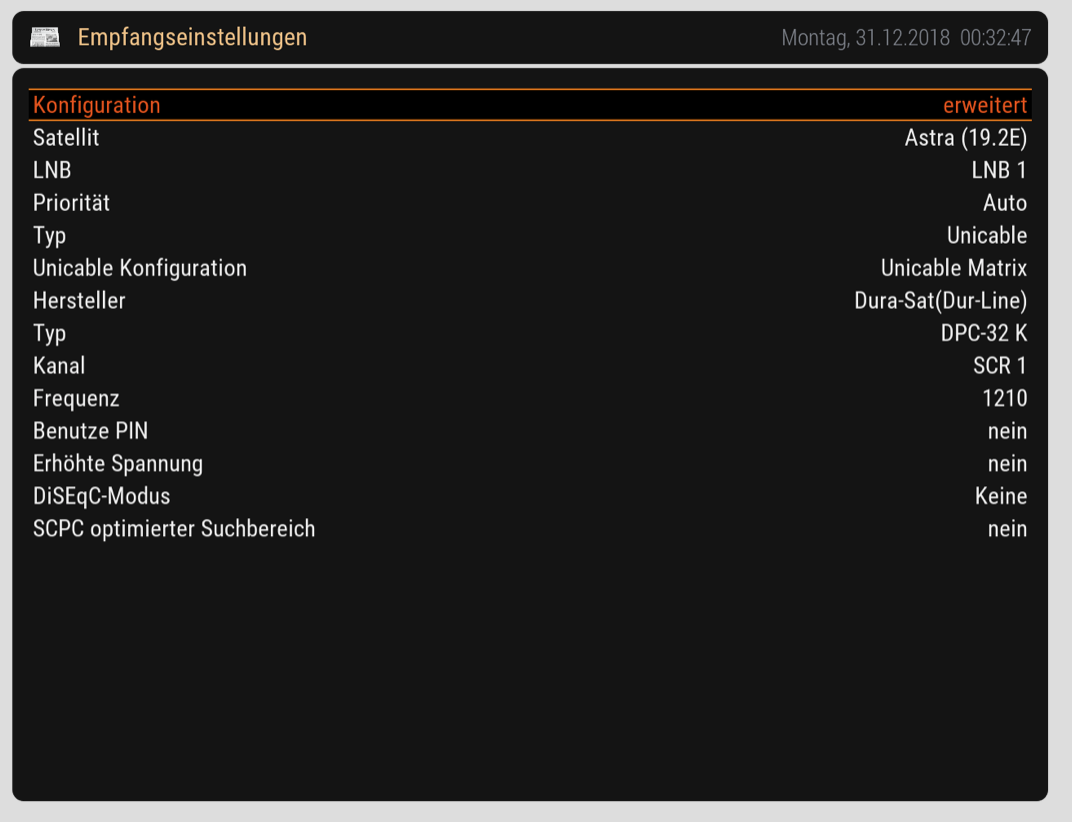Select the Satellit setting label

tap(66, 138)
